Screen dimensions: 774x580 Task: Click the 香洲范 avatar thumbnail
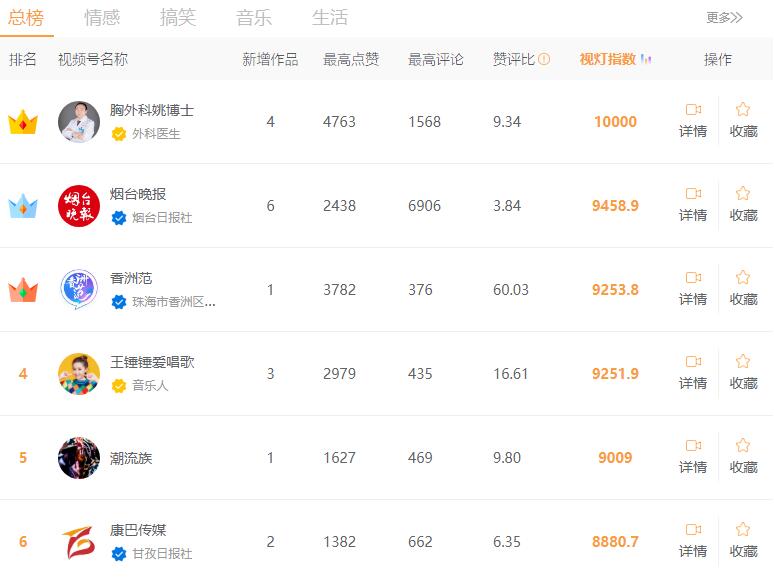[x=79, y=290]
